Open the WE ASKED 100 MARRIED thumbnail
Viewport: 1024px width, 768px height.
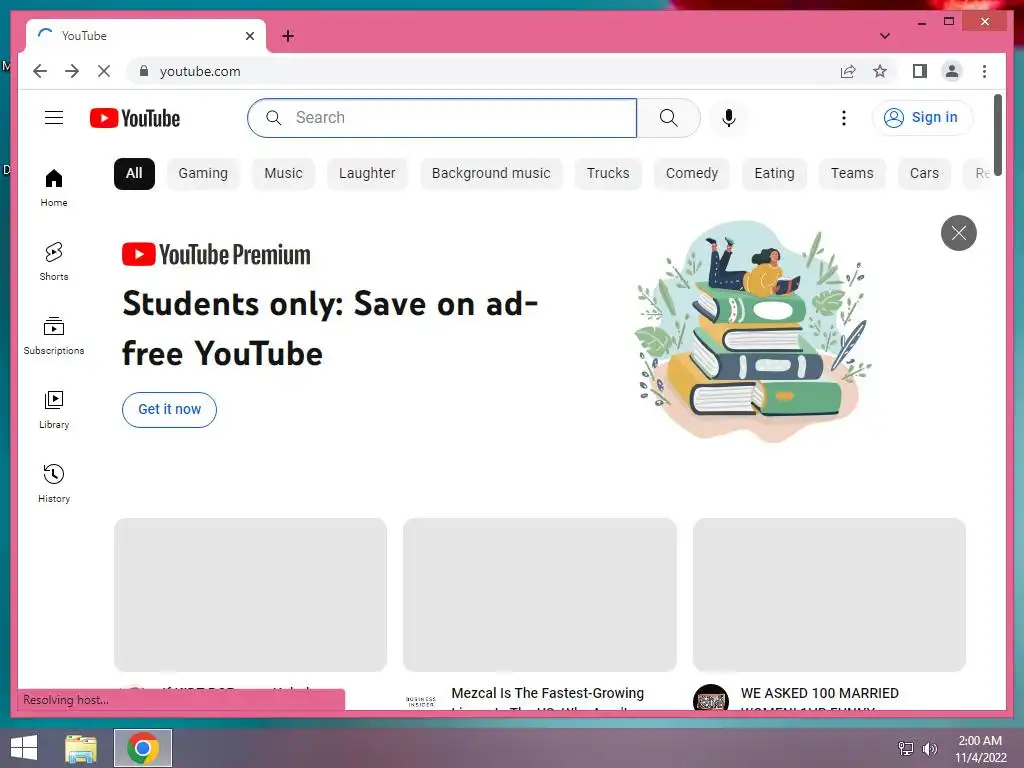829,594
